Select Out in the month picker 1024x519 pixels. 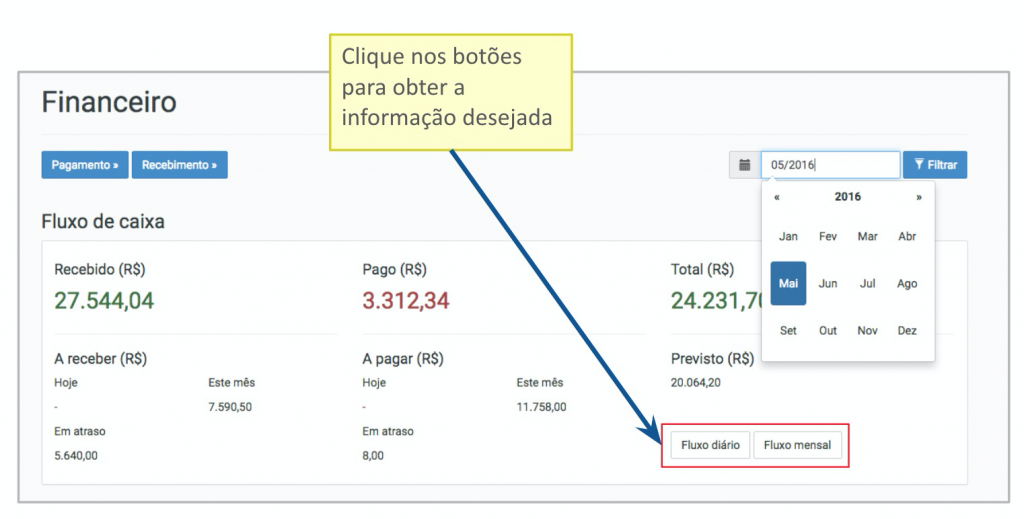[x=828, y=330]
